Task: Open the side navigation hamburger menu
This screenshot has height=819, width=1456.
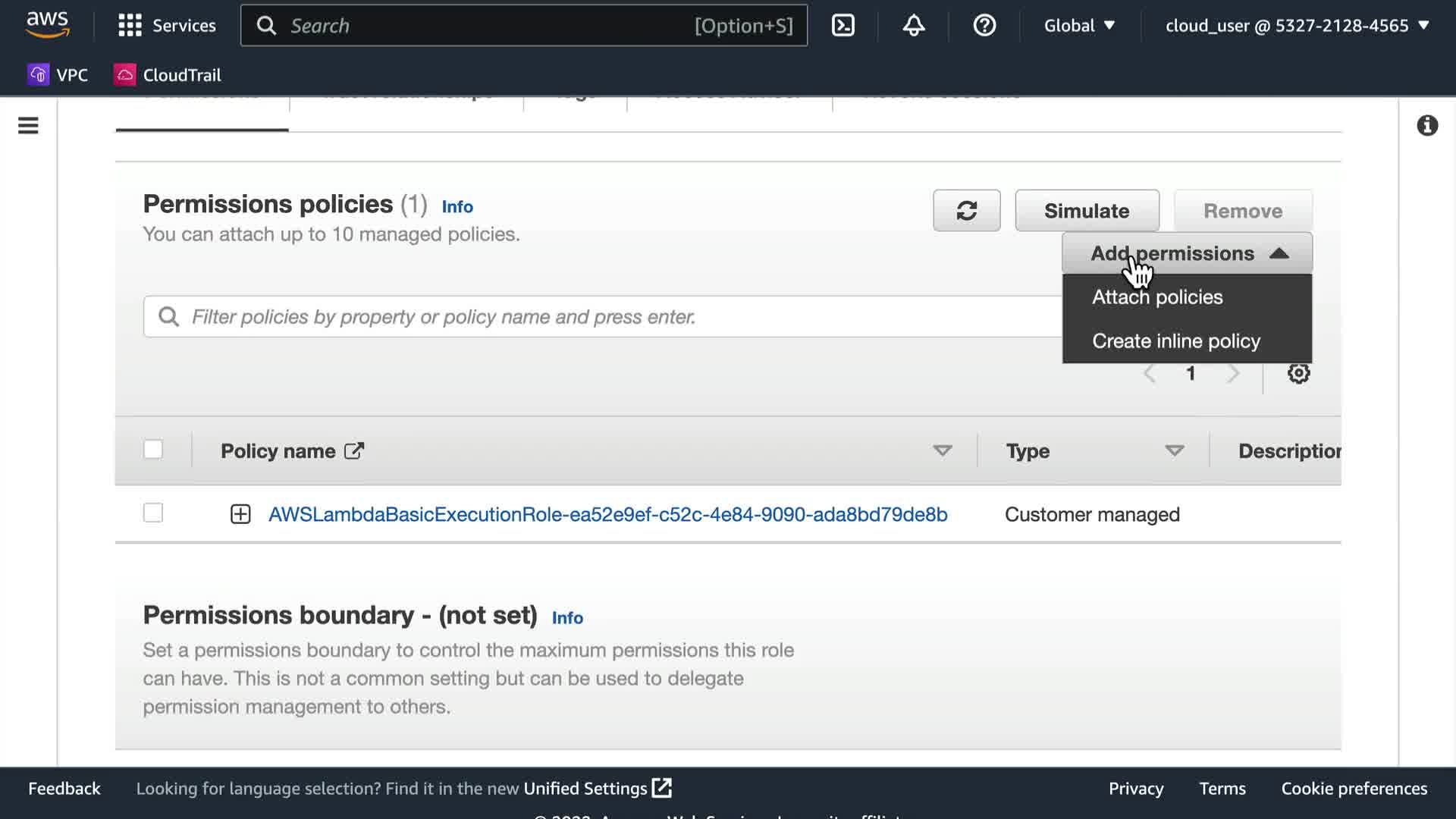Action: point(28,126)
